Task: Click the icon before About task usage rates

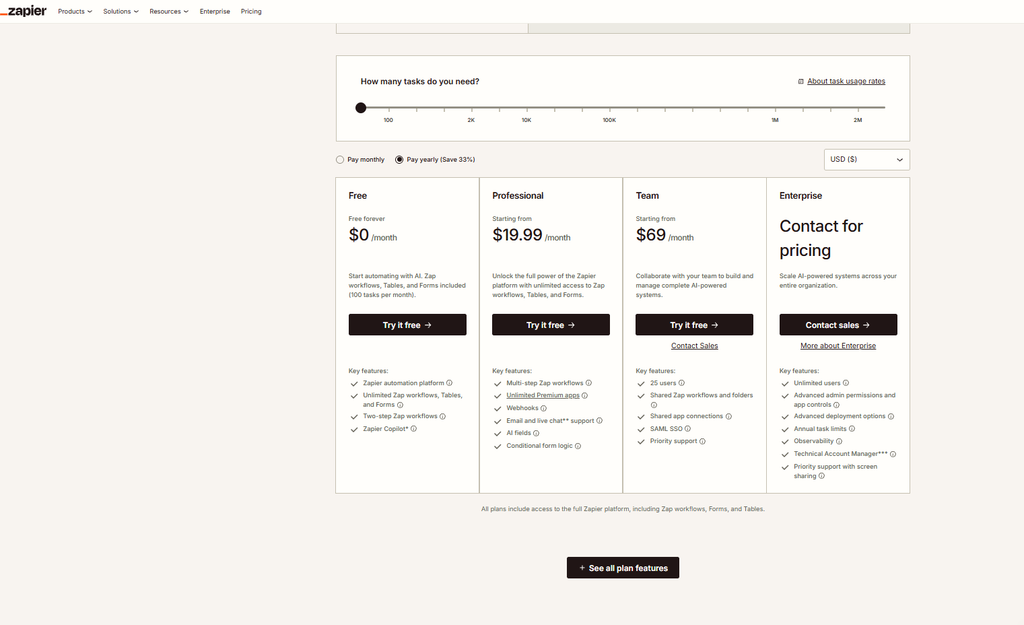Action: click(801, 82)
